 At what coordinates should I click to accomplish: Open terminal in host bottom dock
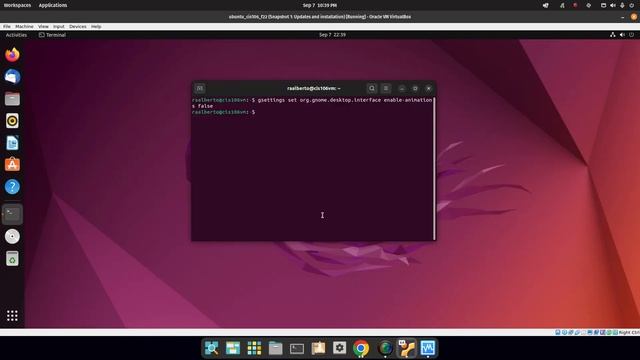pyautogui.click(x=297, y=348)
